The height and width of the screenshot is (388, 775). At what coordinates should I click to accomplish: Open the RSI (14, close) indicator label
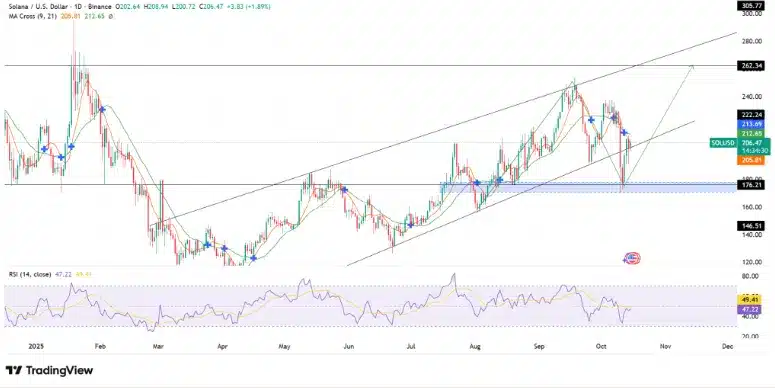coord(30,274)
